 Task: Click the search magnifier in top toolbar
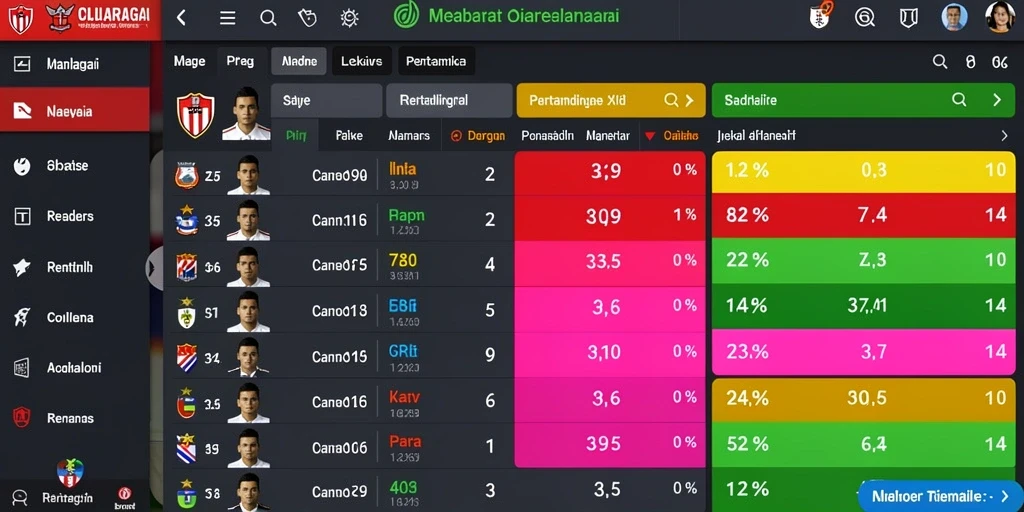(x=268, y=18)
